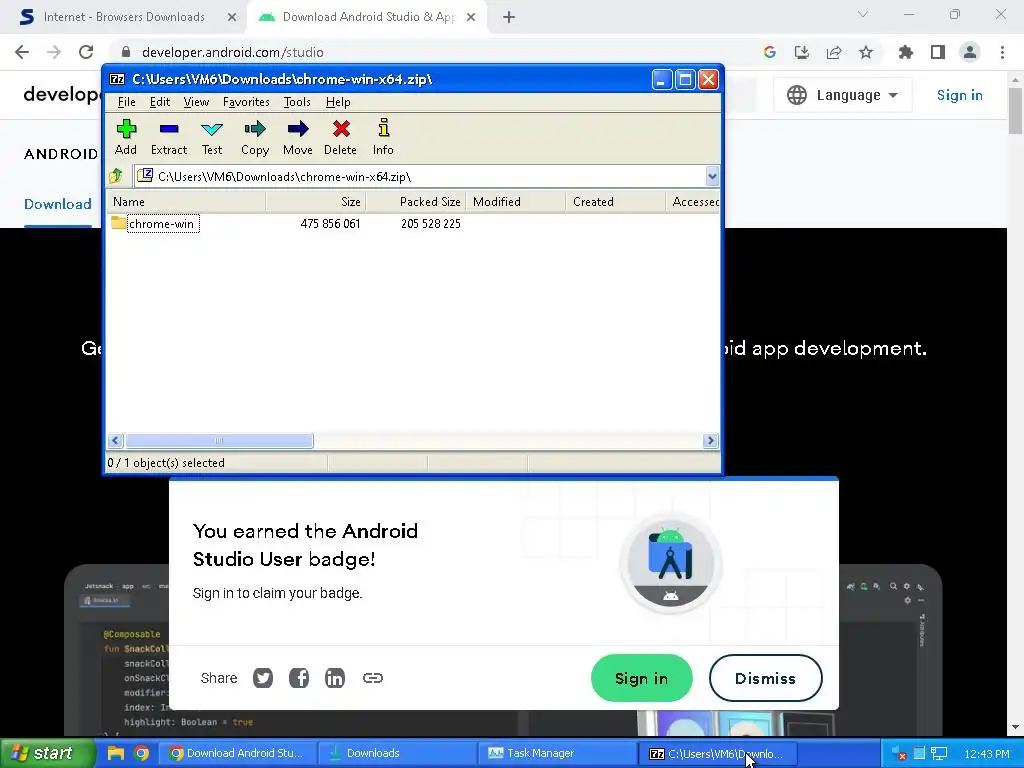Open Chrome tab search chevron
The height and width of the screenshot is (768, 1024).
(x=863, y=14)
